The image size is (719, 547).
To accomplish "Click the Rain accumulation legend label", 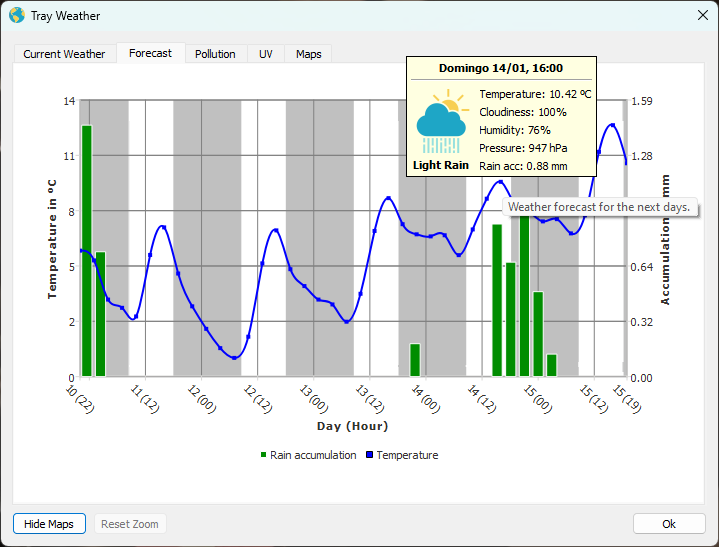I will click(x=313, y=455).
